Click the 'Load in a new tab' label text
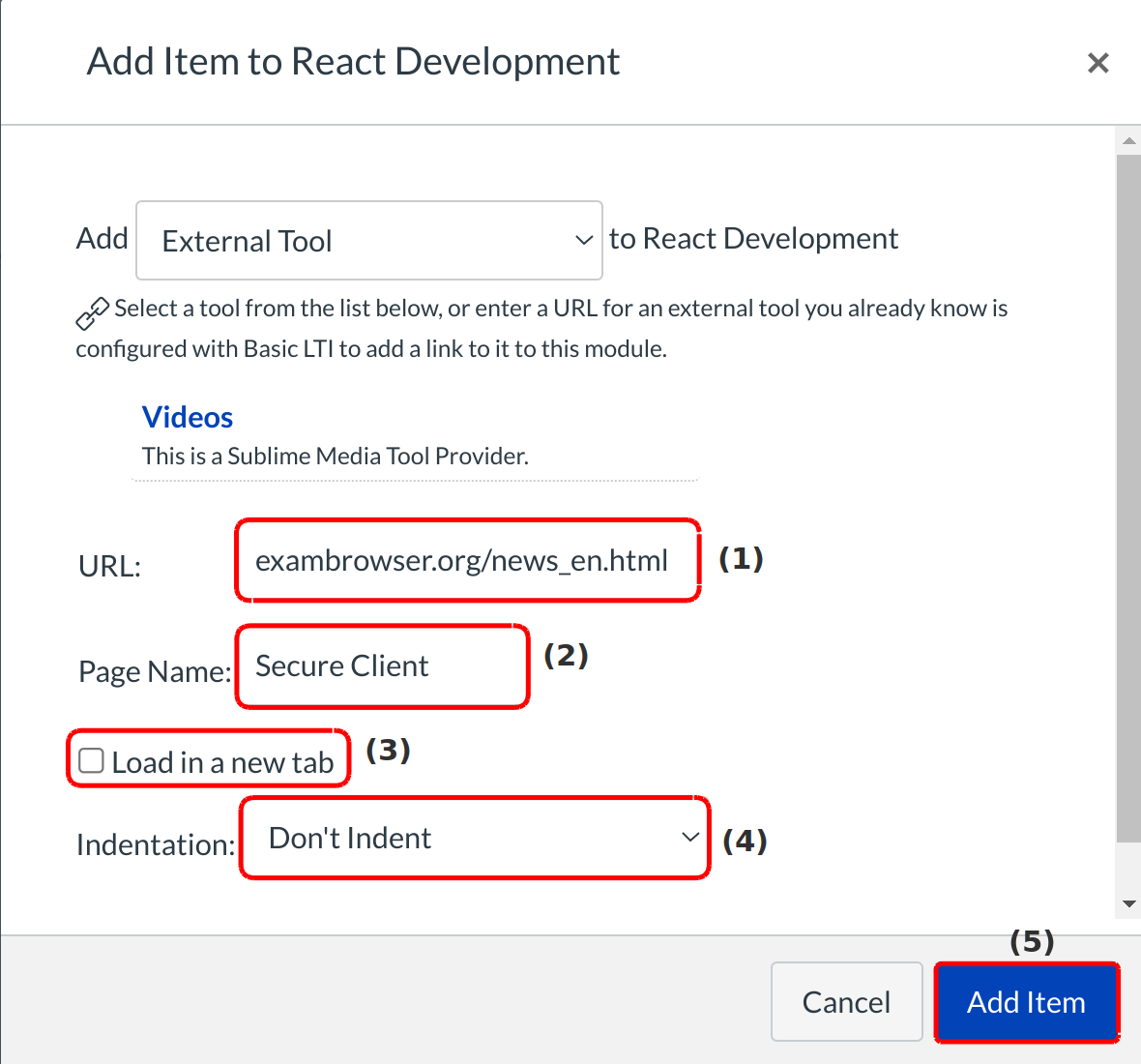 pyautogui.click(x=222, y=762)
